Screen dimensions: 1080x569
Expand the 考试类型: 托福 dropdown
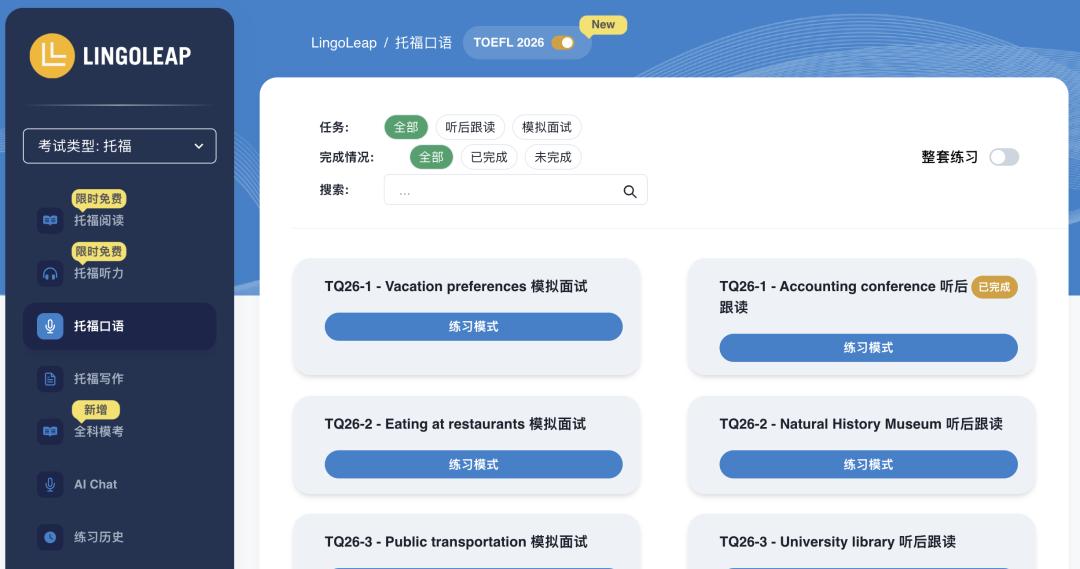click(x=120, y=146)
